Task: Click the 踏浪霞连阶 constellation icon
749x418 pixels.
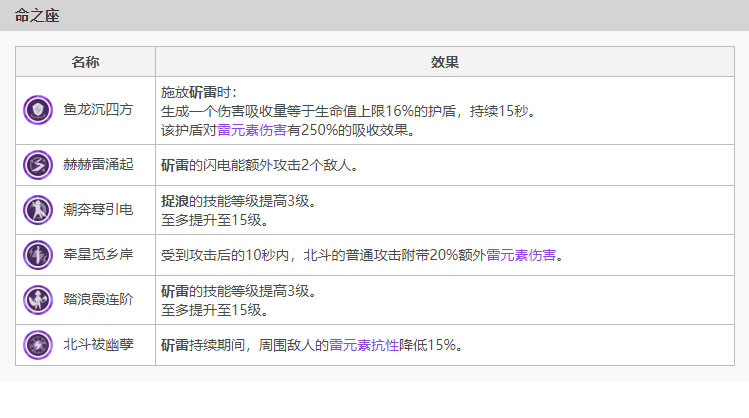Action: pyautogui.click(x=38, y=300)
